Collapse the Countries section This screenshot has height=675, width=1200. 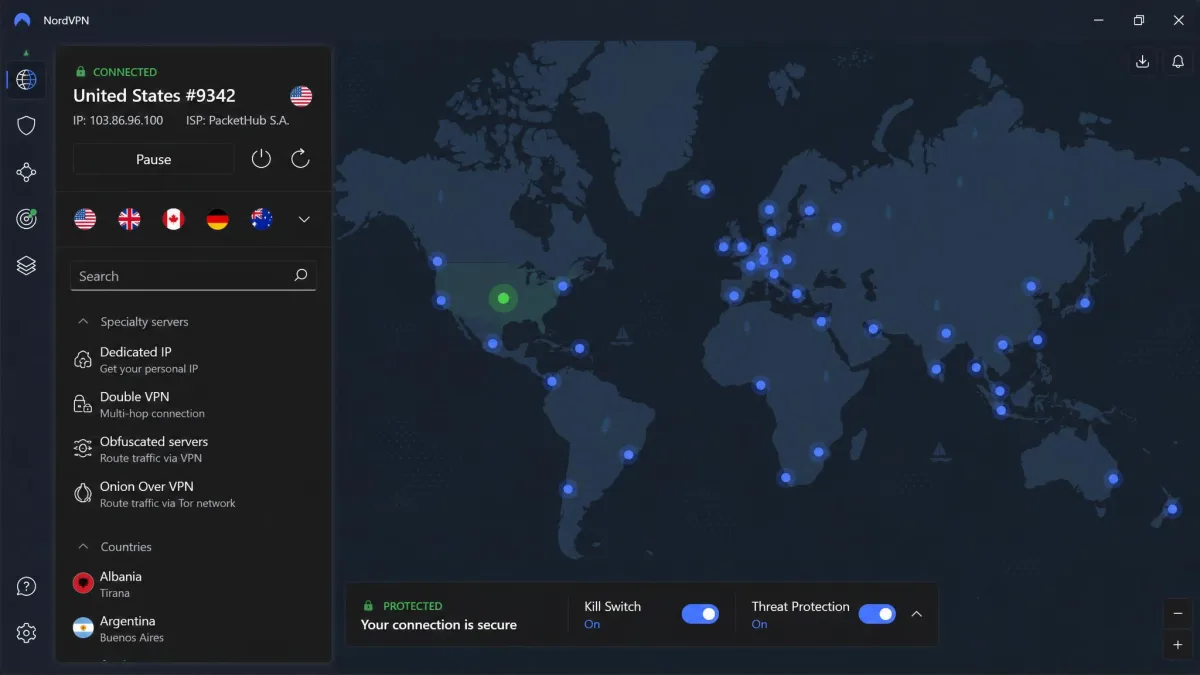point(84,547)
